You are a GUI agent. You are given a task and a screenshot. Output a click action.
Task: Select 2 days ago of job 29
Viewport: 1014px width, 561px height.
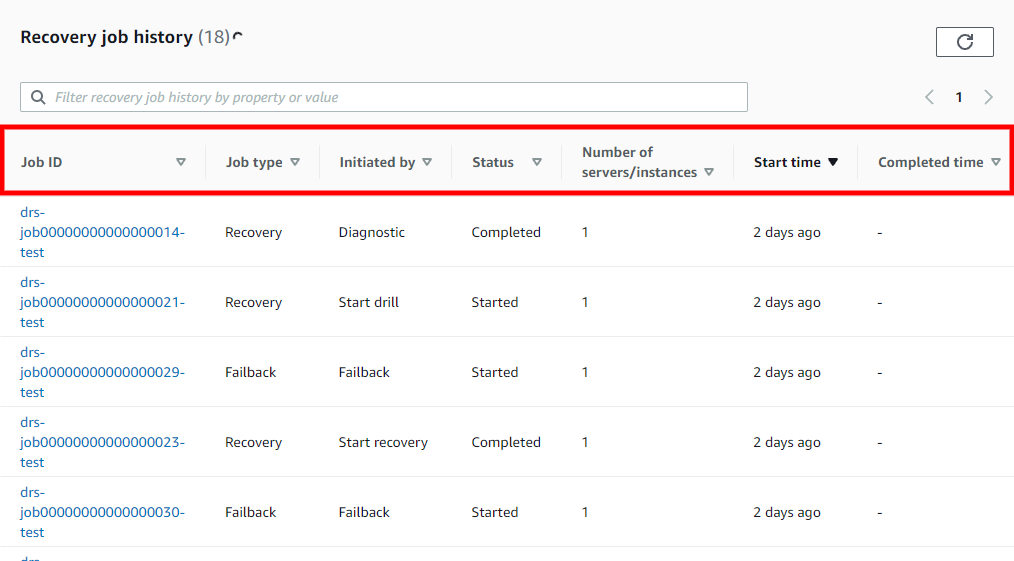tap(786, 372)
